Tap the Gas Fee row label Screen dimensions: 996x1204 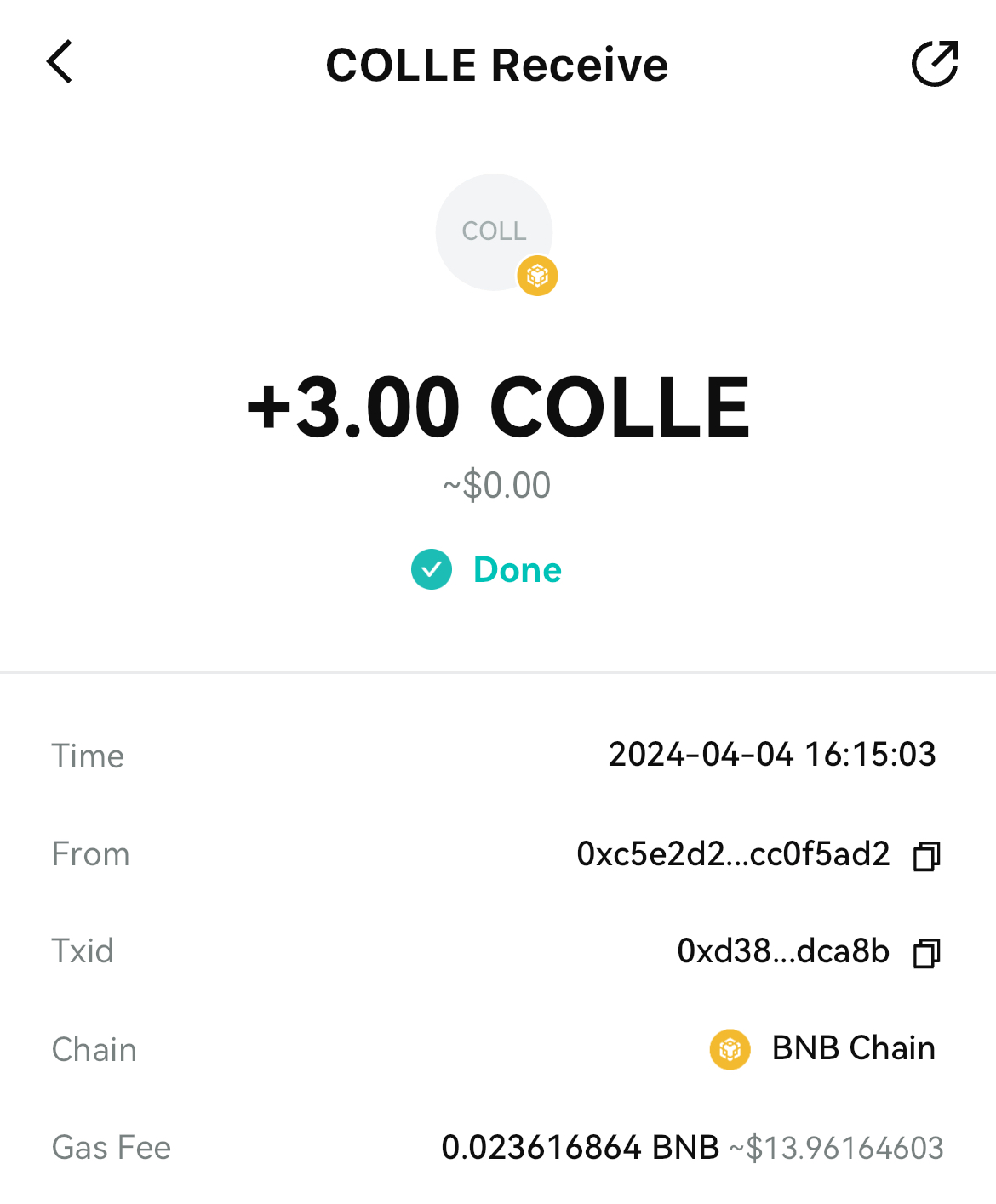pyautogui.click(x=112, y=1148)
